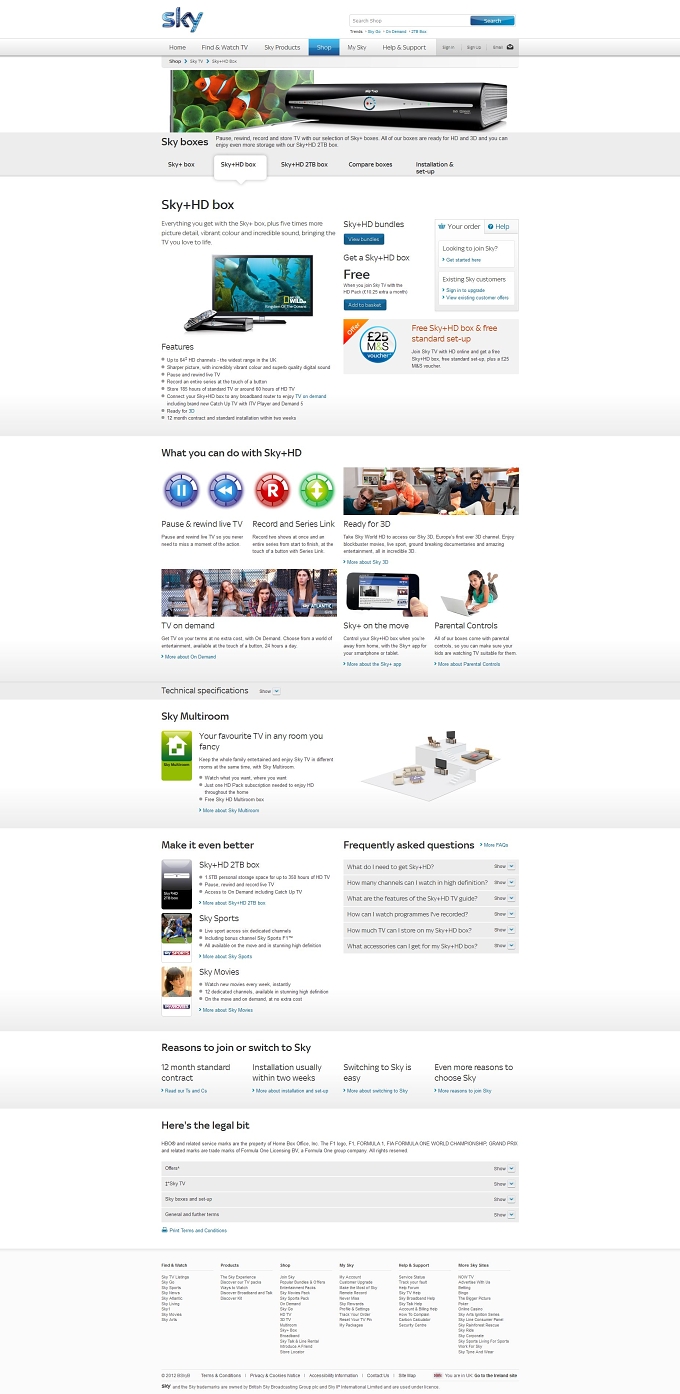This screenshot has height=1394, width=680.
Task: Click the Sky Multiroom green house icon
Action: pyautogui.click(x=177, y=756)
